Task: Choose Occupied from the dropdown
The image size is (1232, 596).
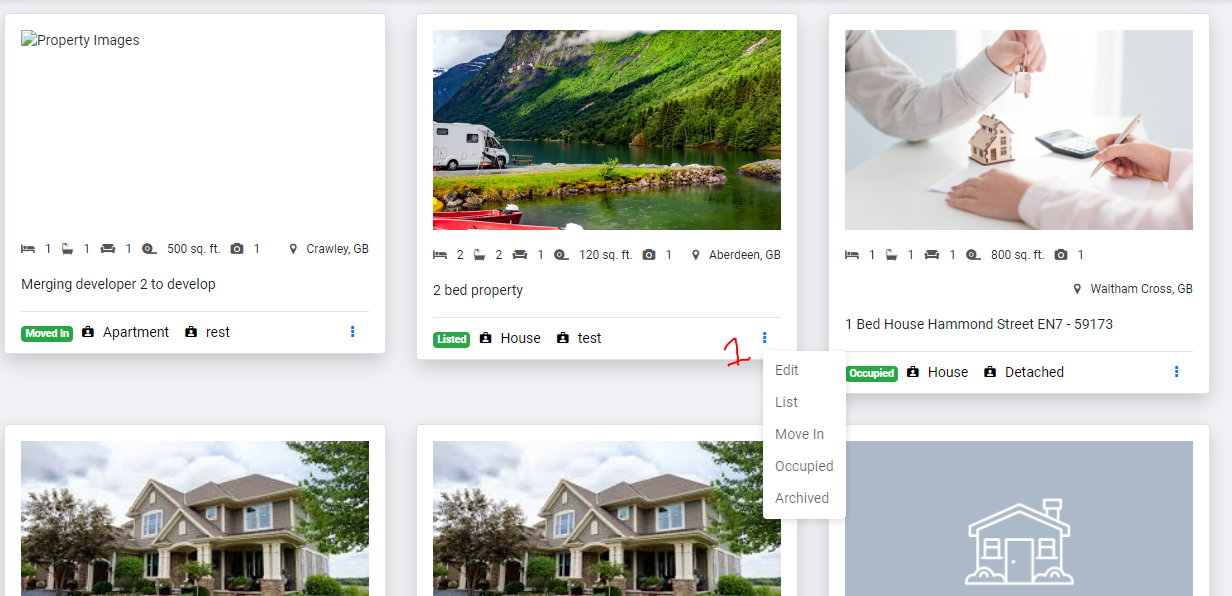Action: [804, 466]
